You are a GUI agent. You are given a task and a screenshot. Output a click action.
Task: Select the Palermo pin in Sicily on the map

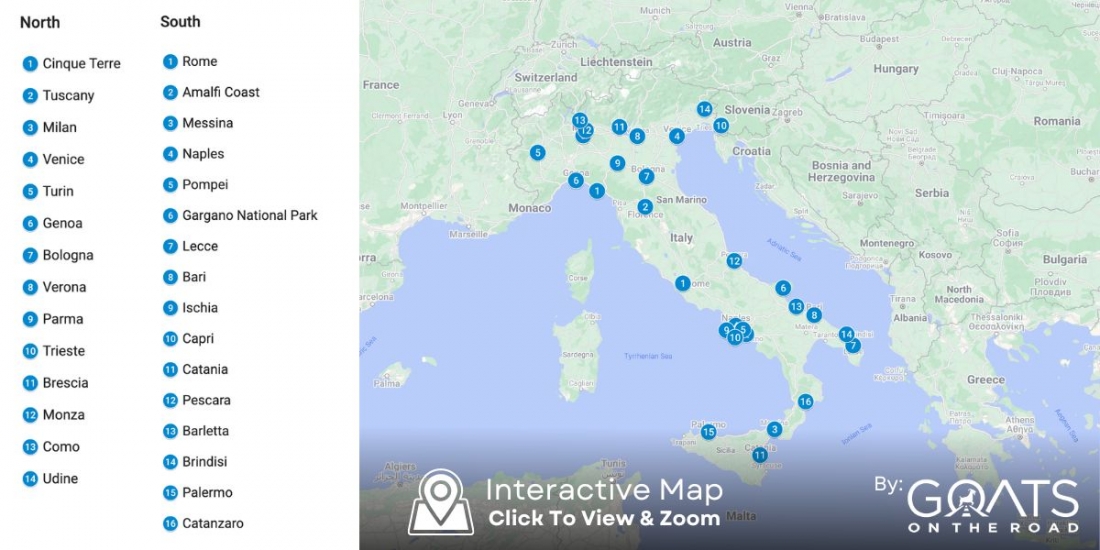click(708, 432)
